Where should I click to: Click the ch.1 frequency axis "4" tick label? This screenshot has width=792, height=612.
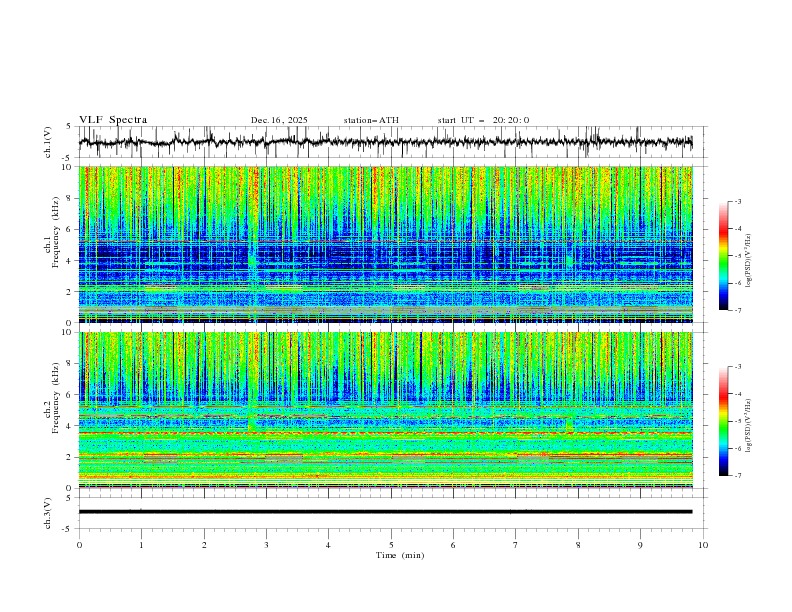click(71, 261)
